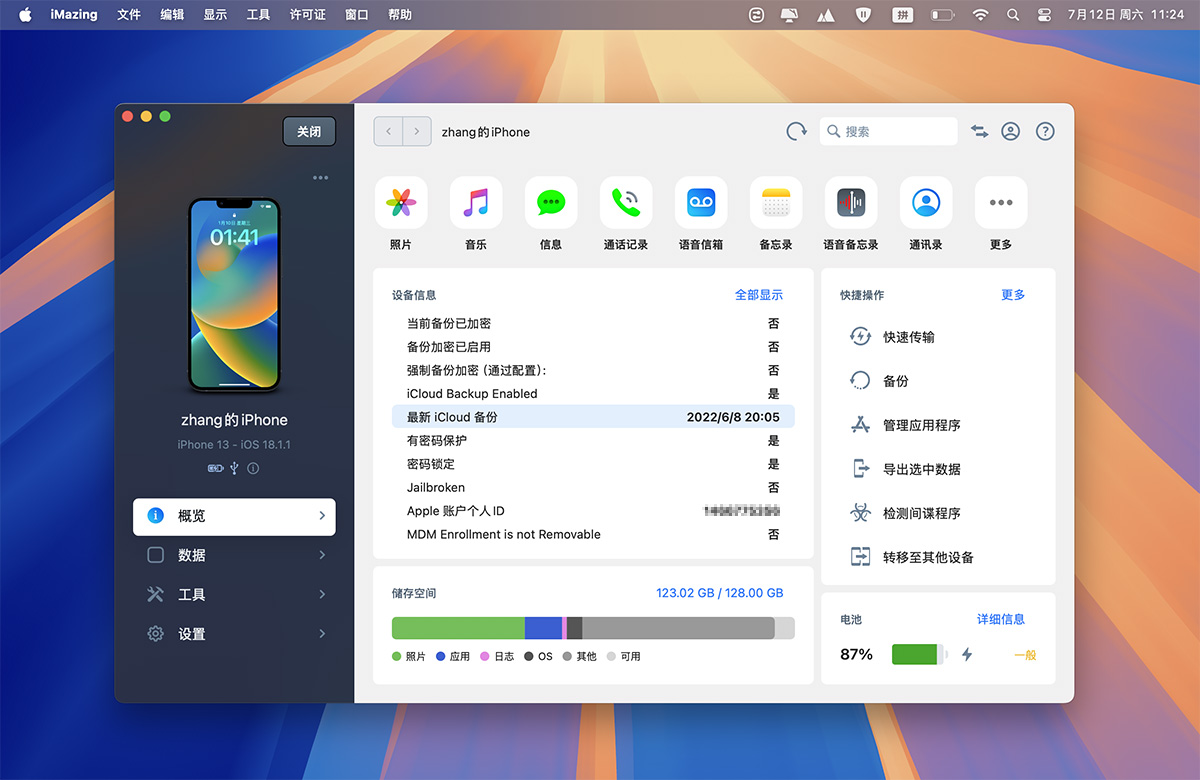Expand the 数据 data section chevron

322,555
